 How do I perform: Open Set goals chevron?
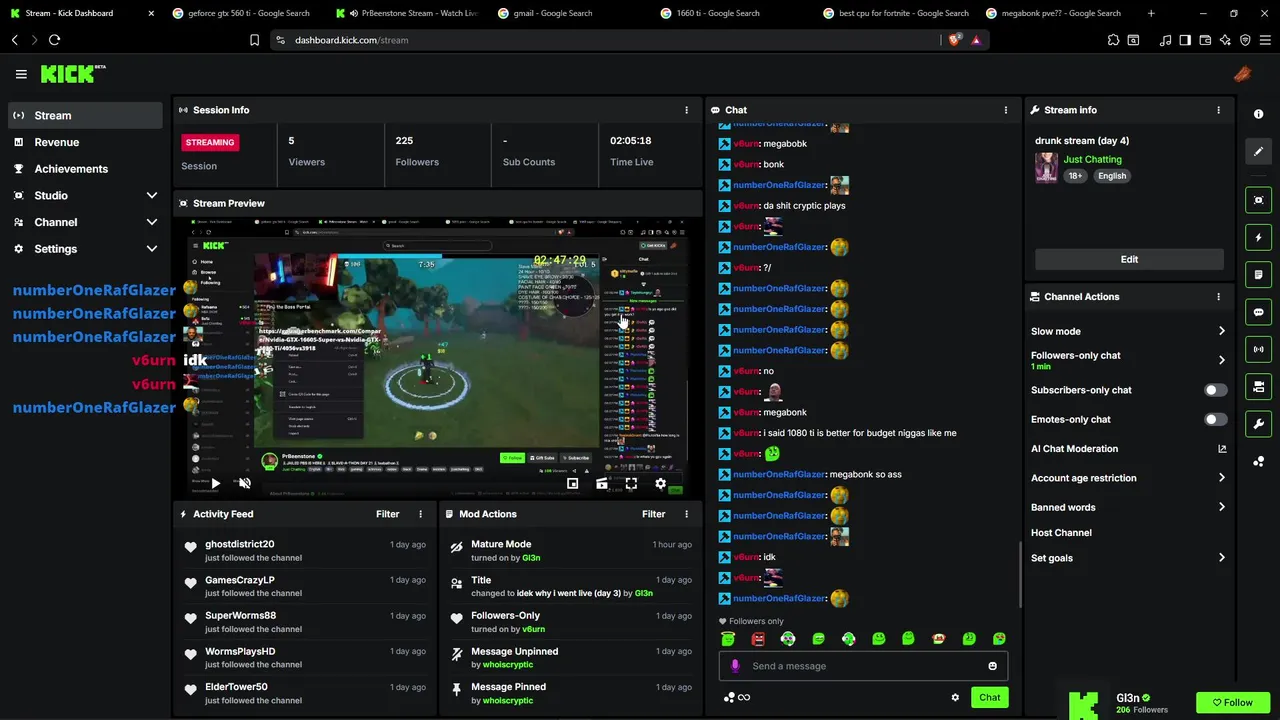tap(1221, 558)
